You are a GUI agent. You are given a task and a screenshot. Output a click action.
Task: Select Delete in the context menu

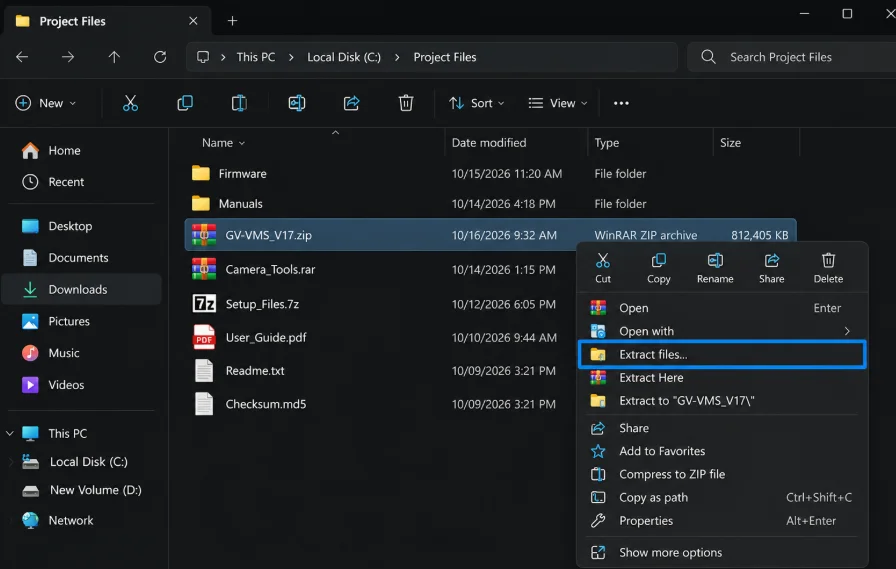click(x=828, y=269)
